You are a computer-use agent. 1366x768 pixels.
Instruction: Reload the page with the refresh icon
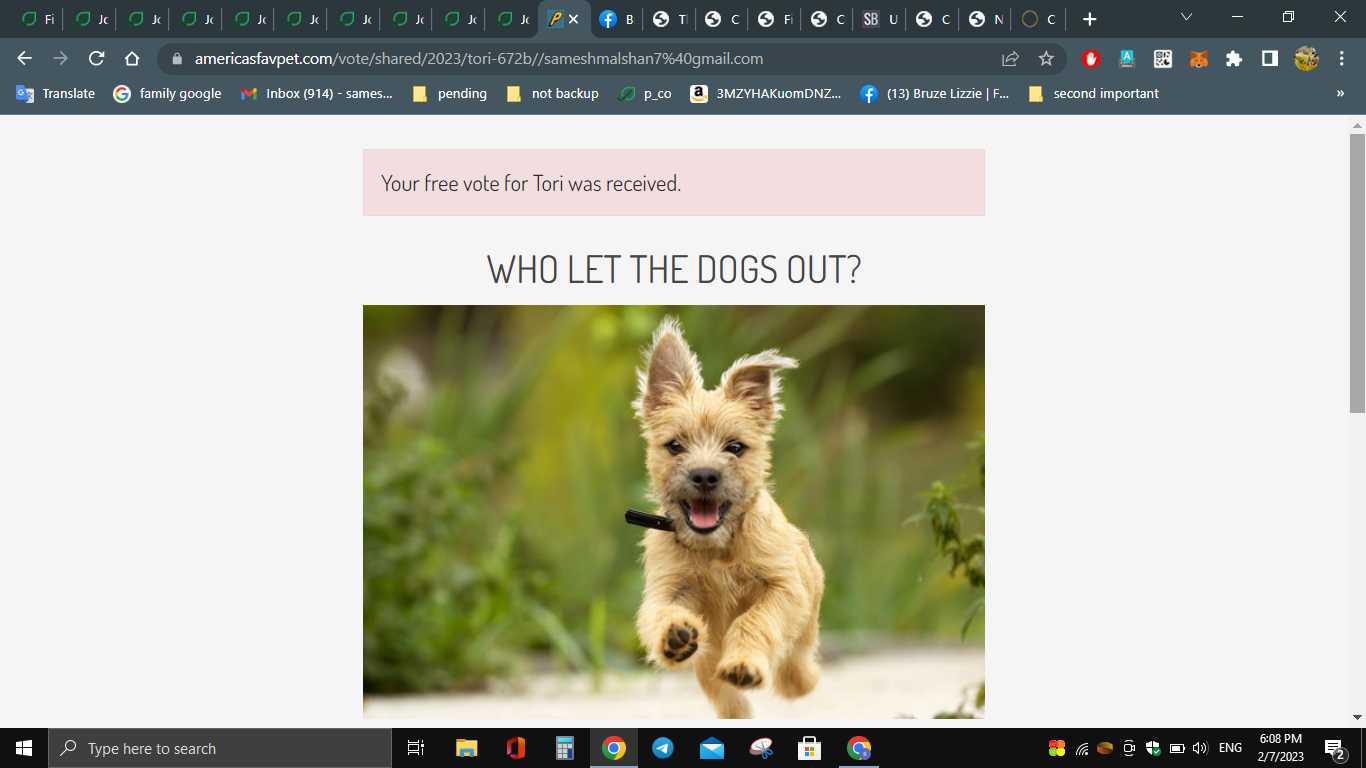(97, 59)
